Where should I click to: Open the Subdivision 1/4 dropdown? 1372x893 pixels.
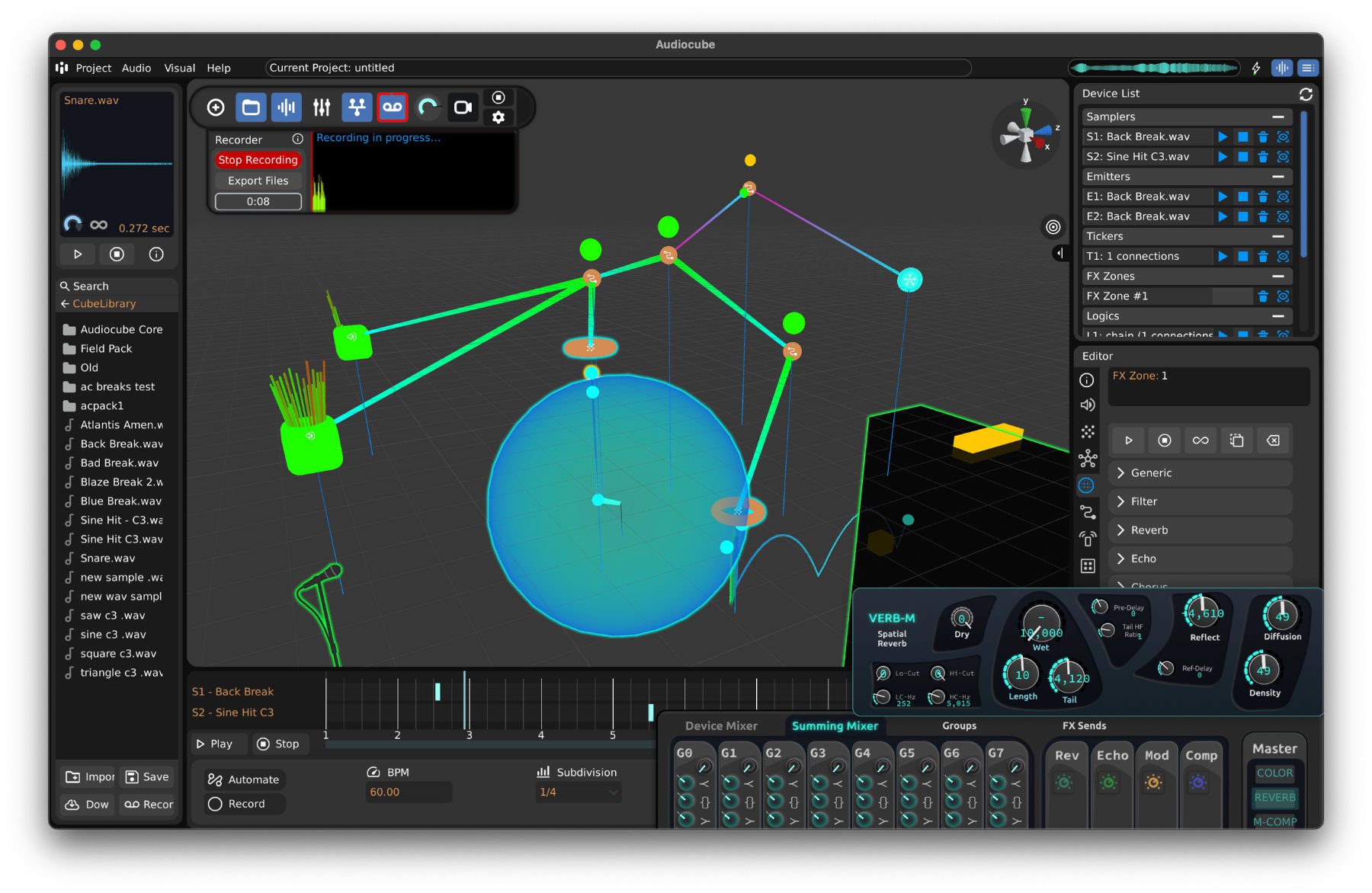click(579, 792)
